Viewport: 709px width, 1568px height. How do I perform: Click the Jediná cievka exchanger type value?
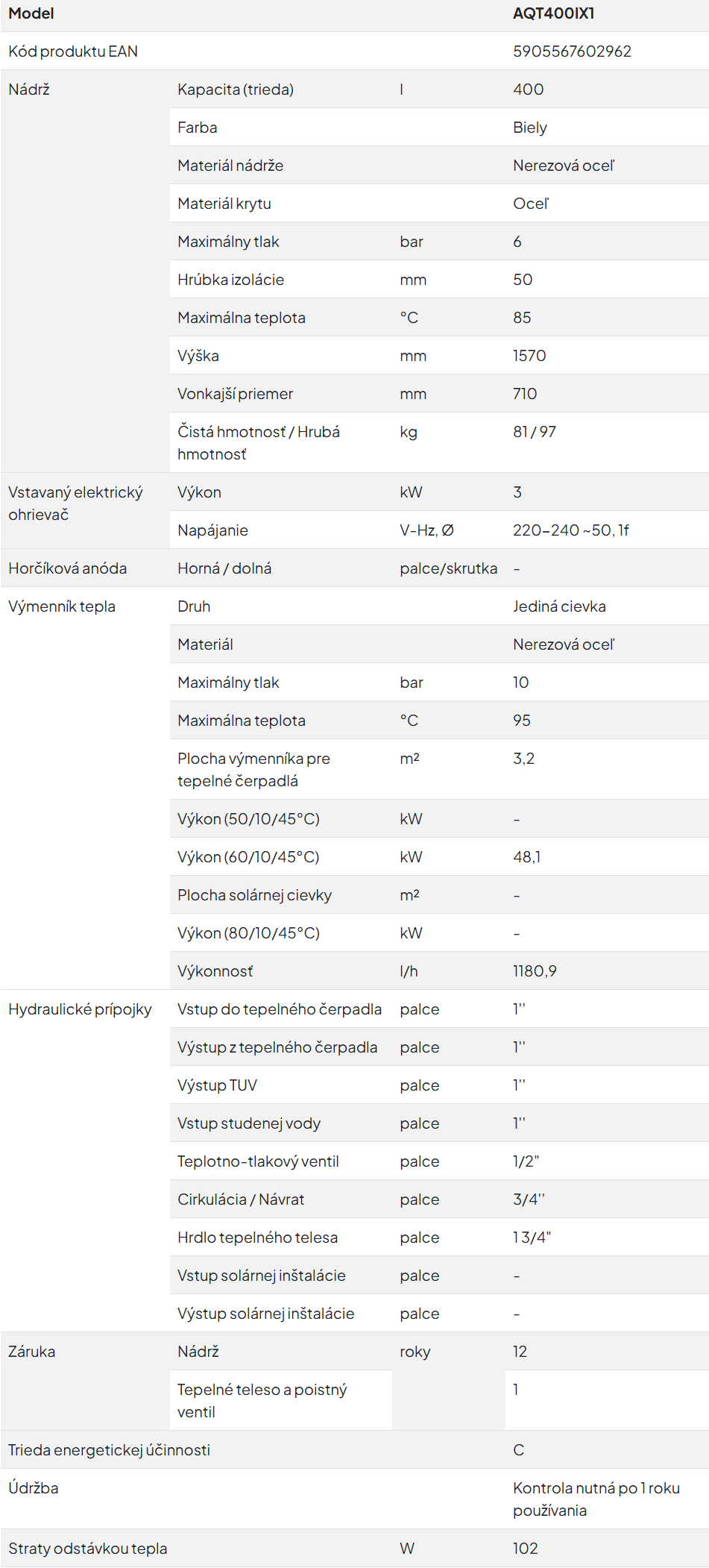(x=559, y=606)
